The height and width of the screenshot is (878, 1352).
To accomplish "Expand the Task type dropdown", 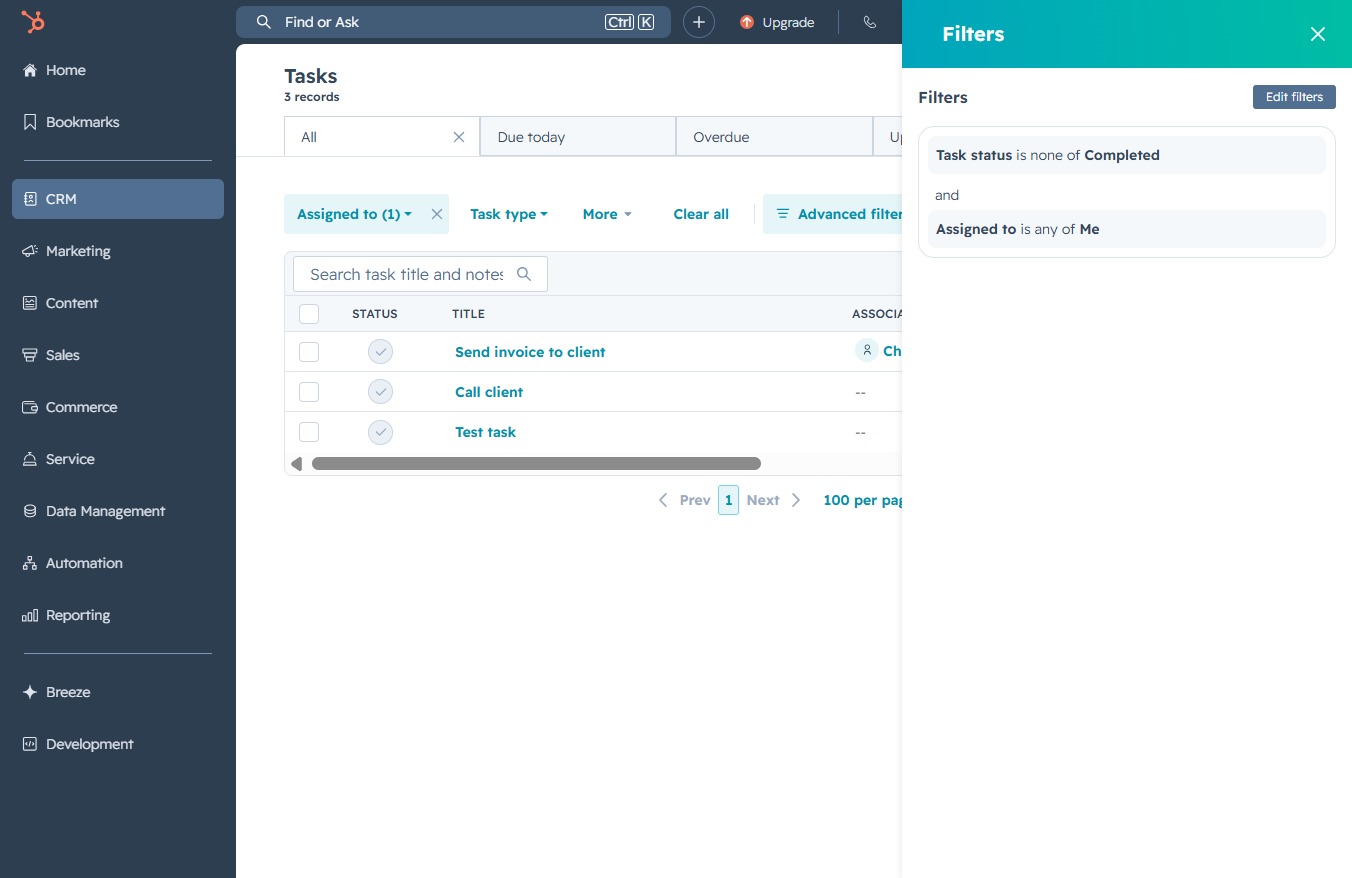I will [509, 214].
